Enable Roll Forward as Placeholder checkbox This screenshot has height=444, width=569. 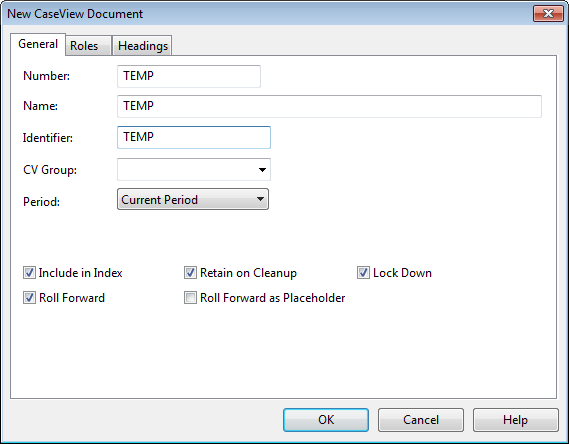pos(190,298)
